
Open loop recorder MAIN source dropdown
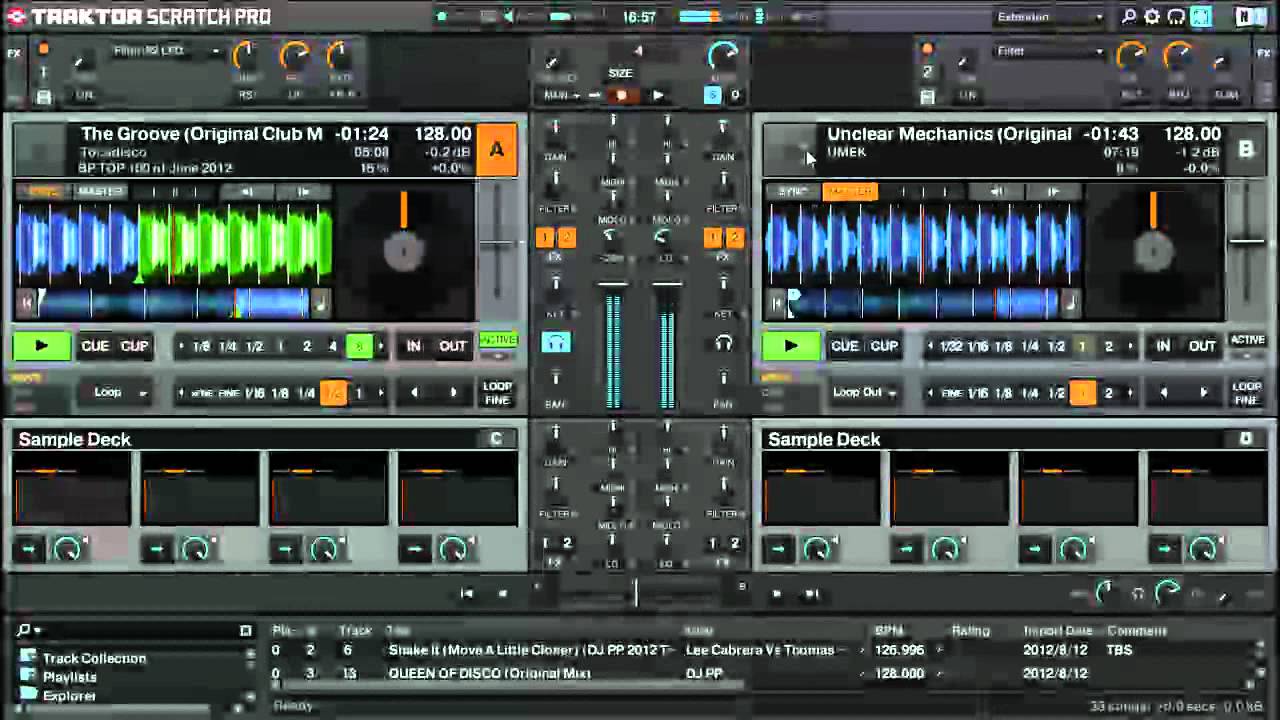point(562,96)
